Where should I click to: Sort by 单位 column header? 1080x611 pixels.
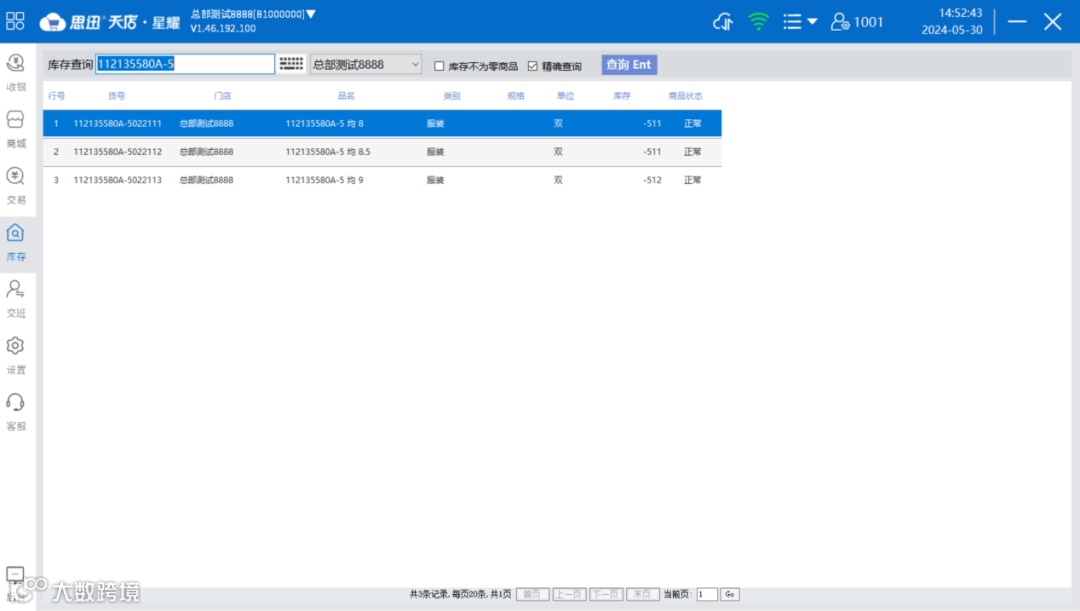(565, 96)
